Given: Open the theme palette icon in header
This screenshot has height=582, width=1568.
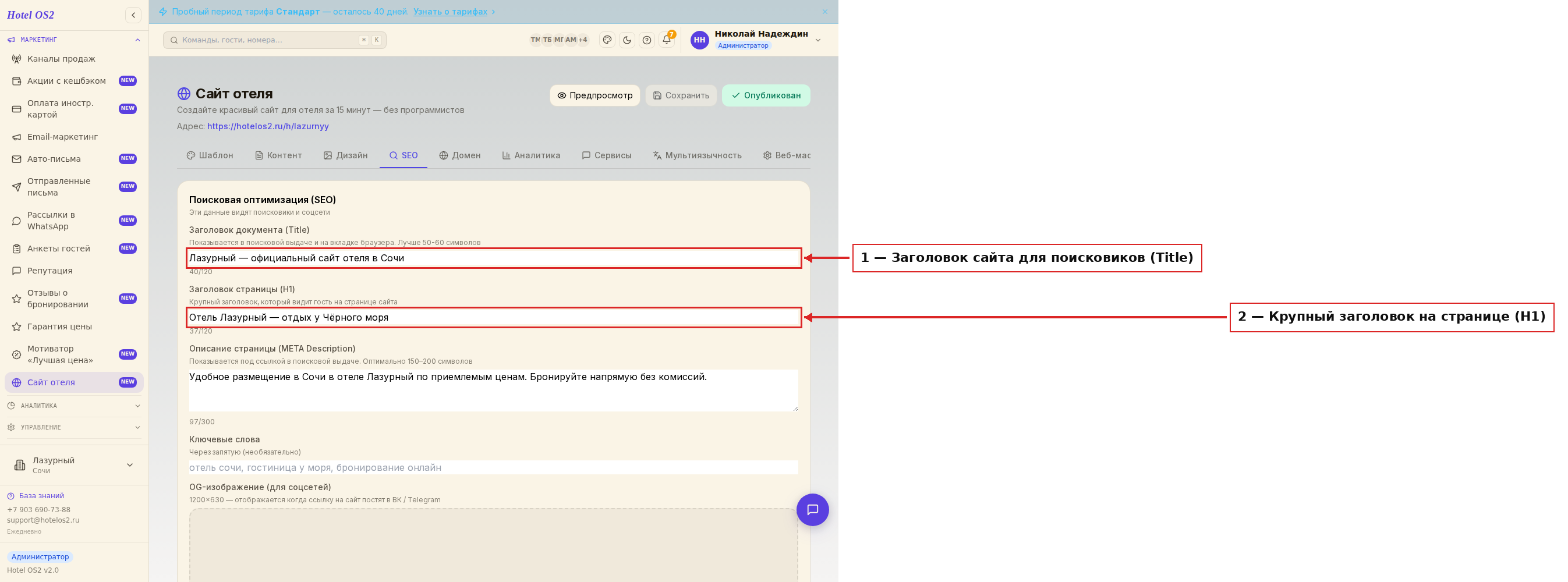Looking at the screenshot, I should click(x=607, y=40).
